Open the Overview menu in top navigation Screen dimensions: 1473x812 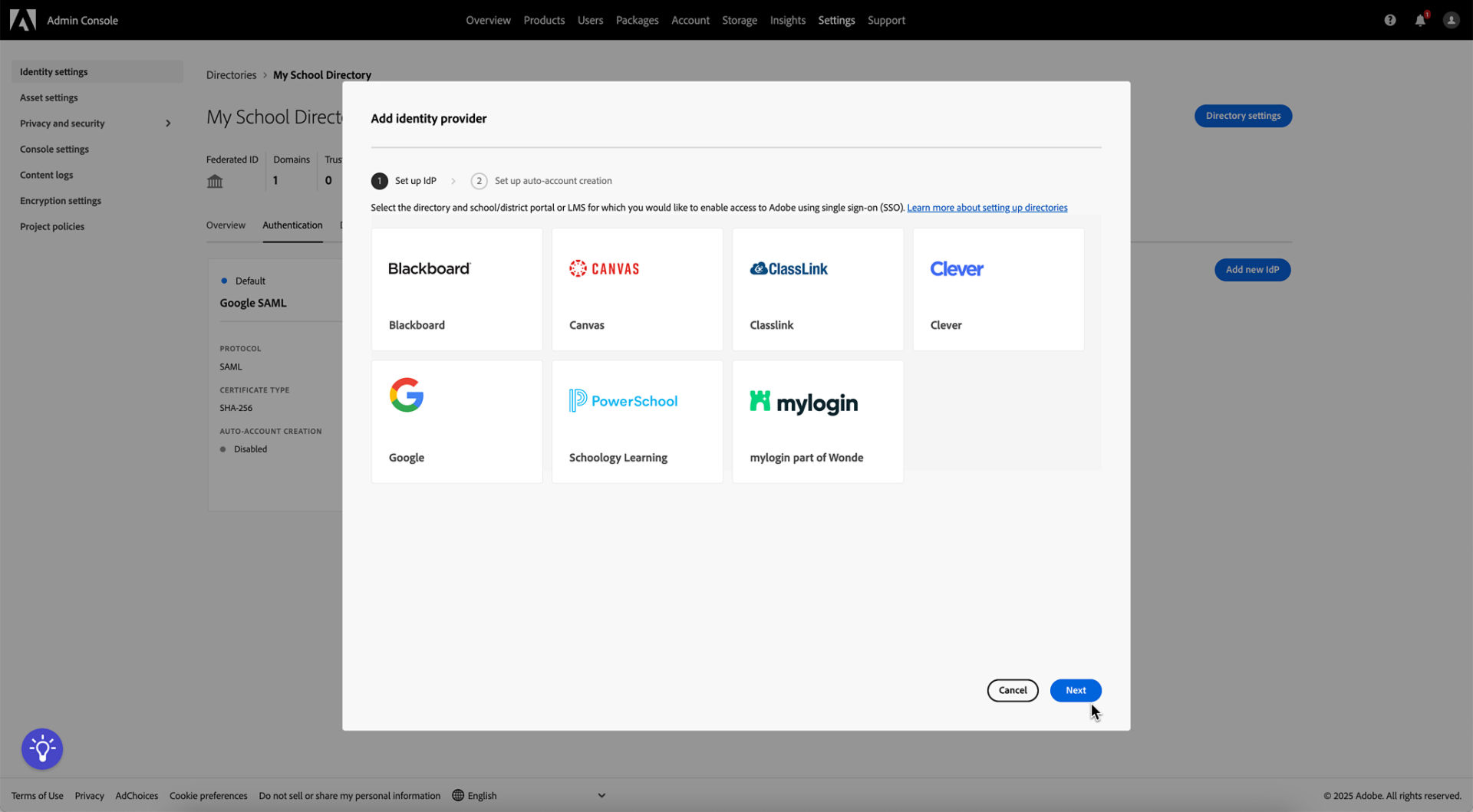488,21
